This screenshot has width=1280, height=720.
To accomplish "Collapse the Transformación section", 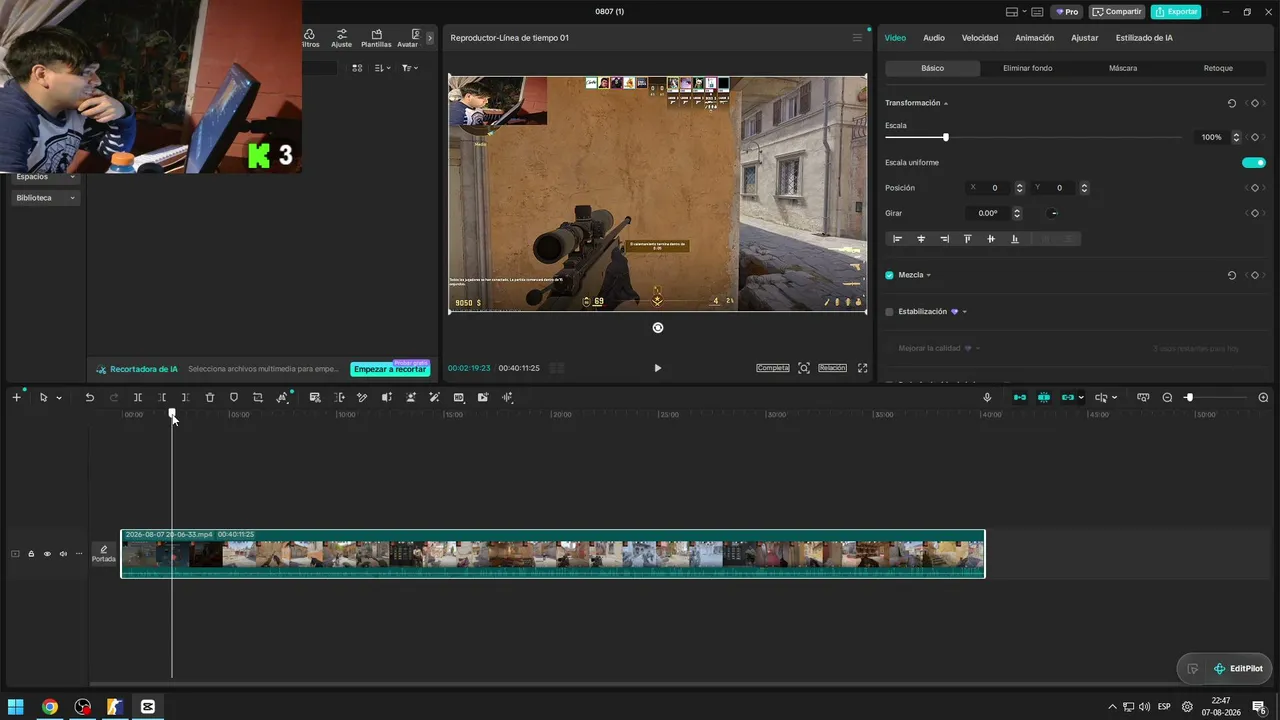I will tap(945, 104).
